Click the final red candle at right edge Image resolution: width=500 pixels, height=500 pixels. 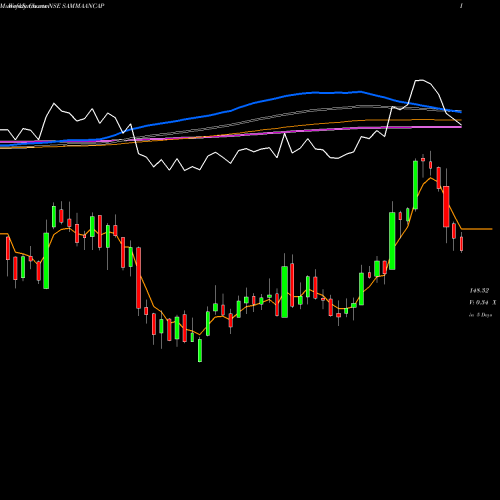pos(462,243)
